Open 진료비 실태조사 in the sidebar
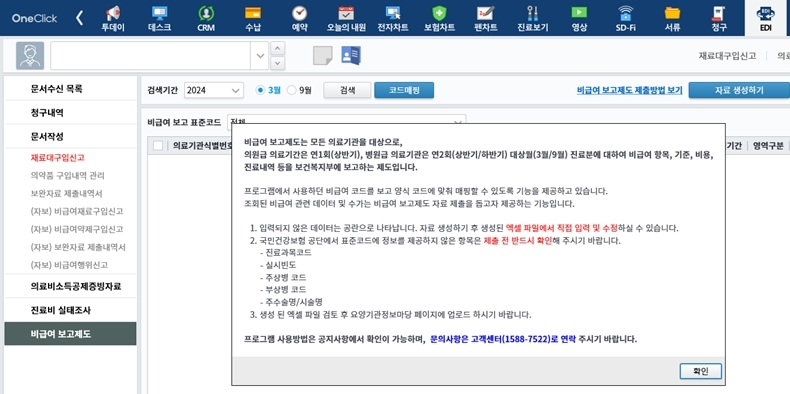 tap(70, 310)
